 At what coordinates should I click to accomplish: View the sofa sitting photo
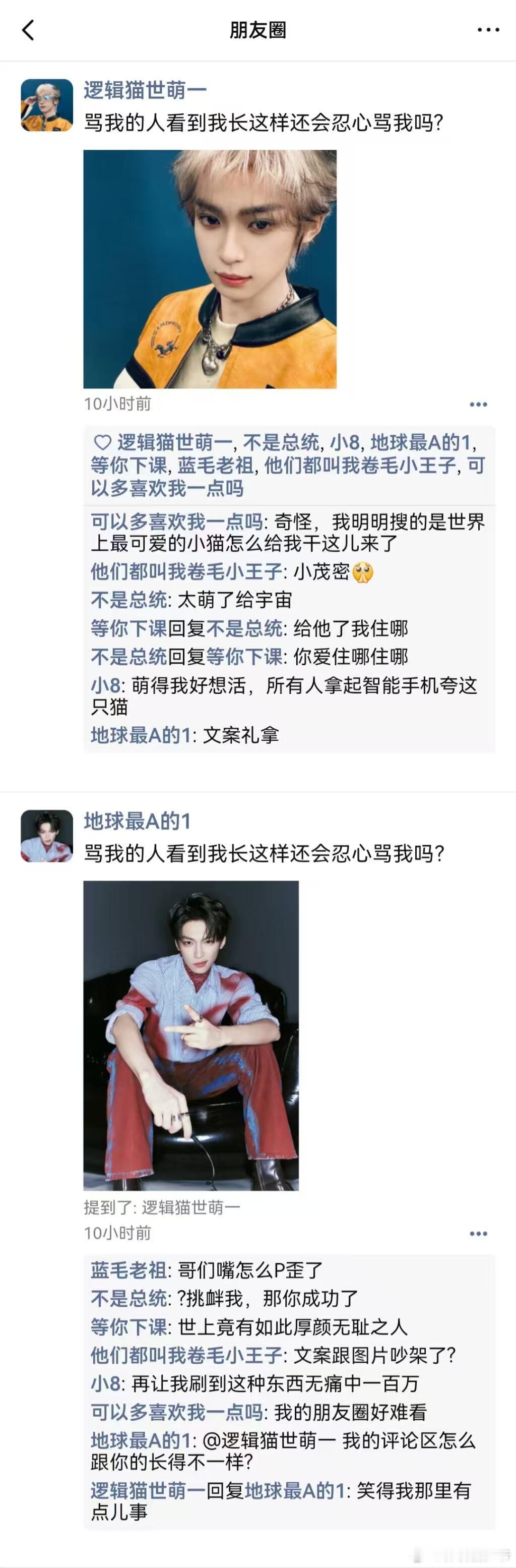tap(191, 1035)
